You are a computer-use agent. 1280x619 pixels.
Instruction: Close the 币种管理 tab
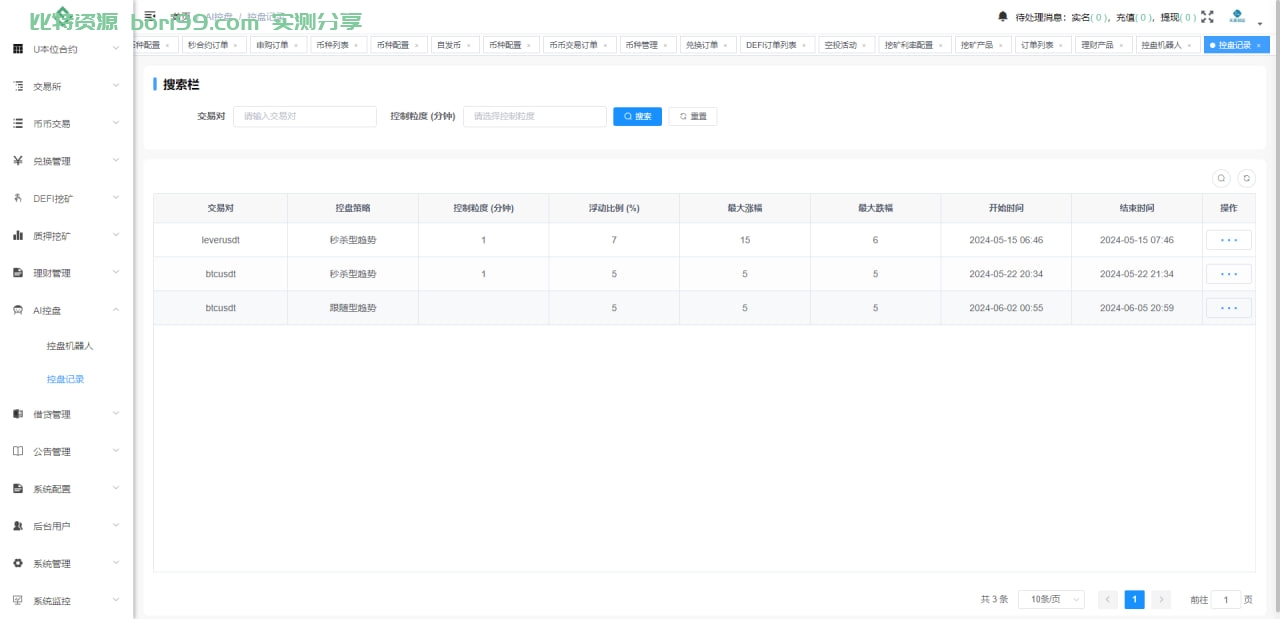pyautogui.click(x=666, y=46)
